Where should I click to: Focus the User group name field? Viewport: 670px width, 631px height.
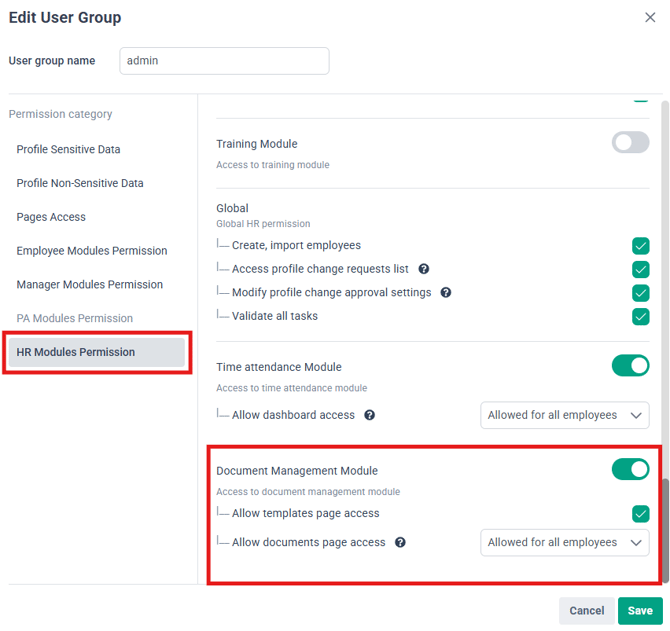coord(224,61)
